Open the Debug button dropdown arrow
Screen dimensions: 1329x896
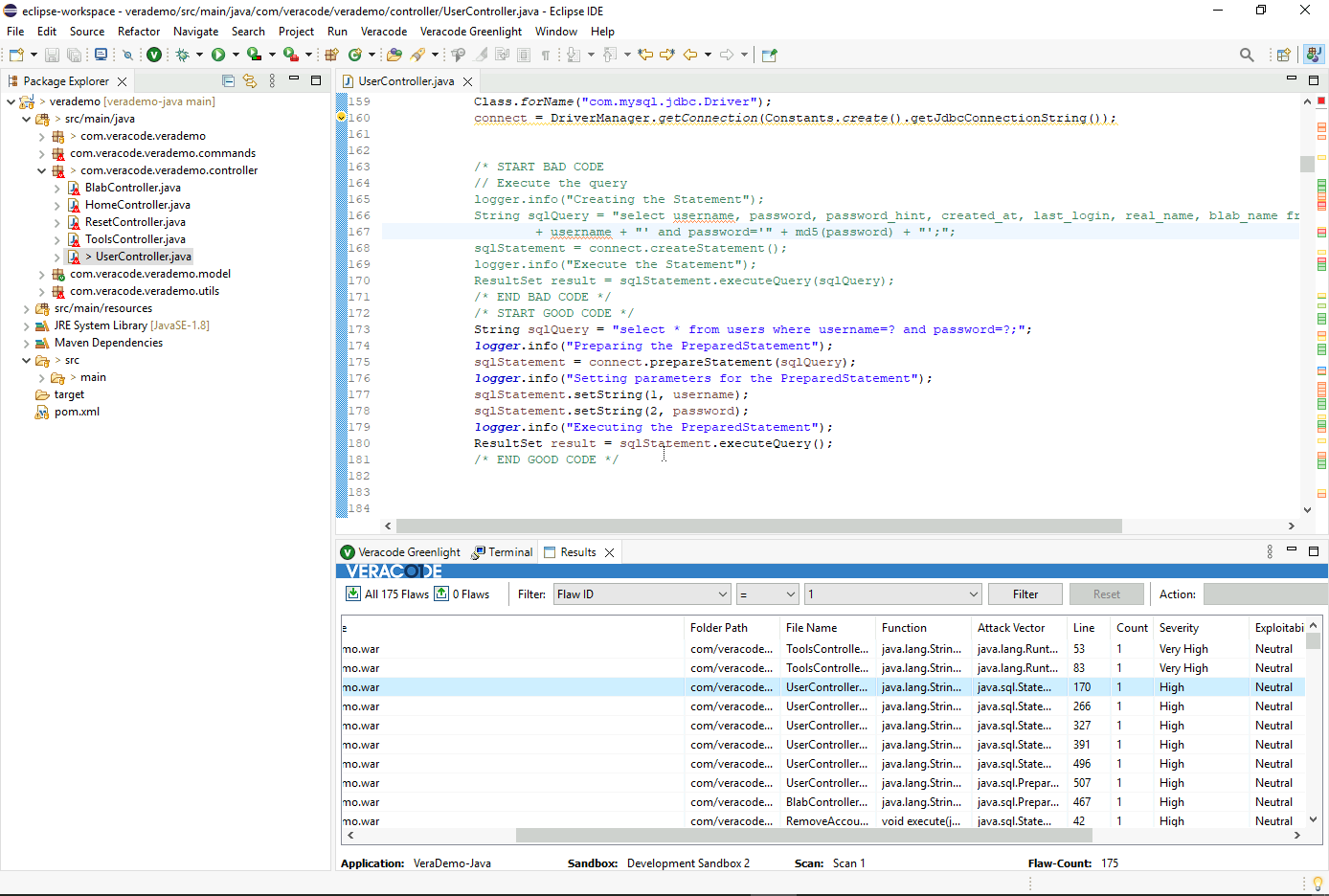coord(199,55)
